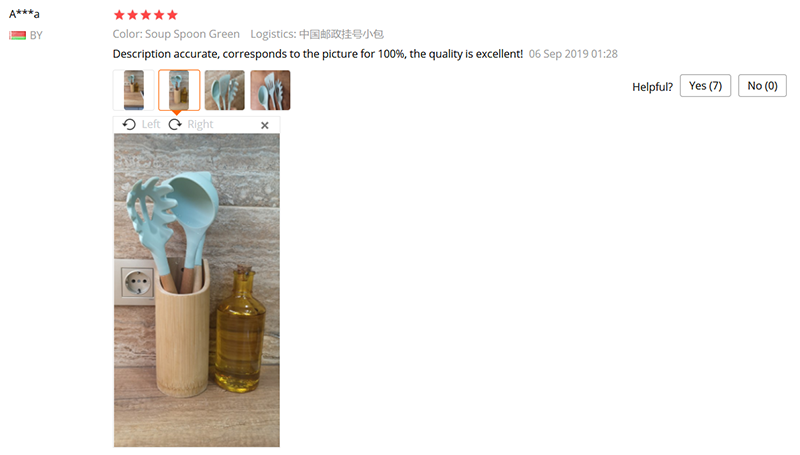Select the highlighted second photo thumbnail
The height and width of the screenshot is (455, 800).
coord(179,90)
